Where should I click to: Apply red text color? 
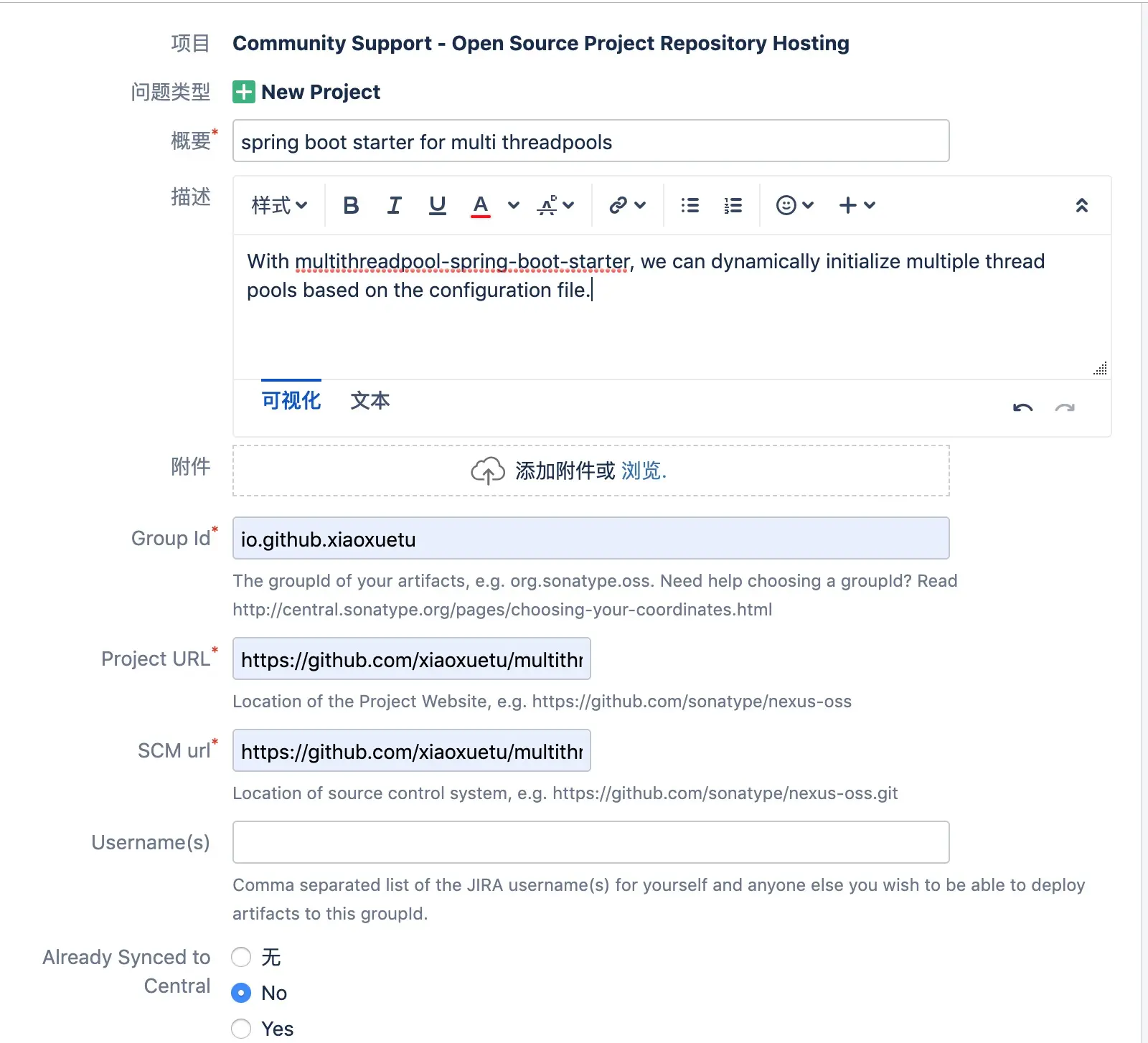pyautogui.click(x=481, y=205)
